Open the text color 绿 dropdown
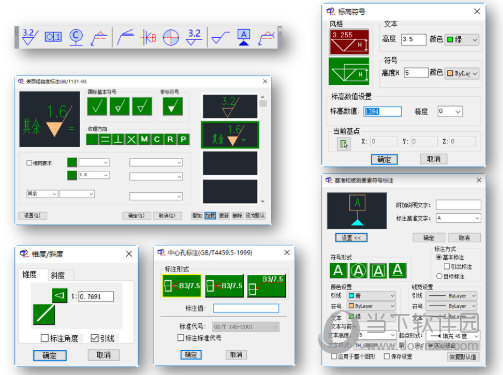This screenshot has height=375, width=503. tap(462, 40)
